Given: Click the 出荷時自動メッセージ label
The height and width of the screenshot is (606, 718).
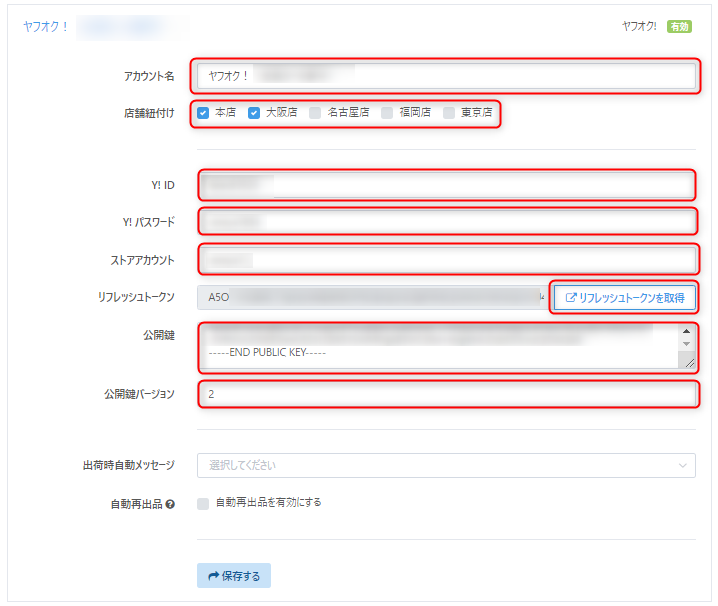Looking at the screenshot, I should click(x=129, y=465).
